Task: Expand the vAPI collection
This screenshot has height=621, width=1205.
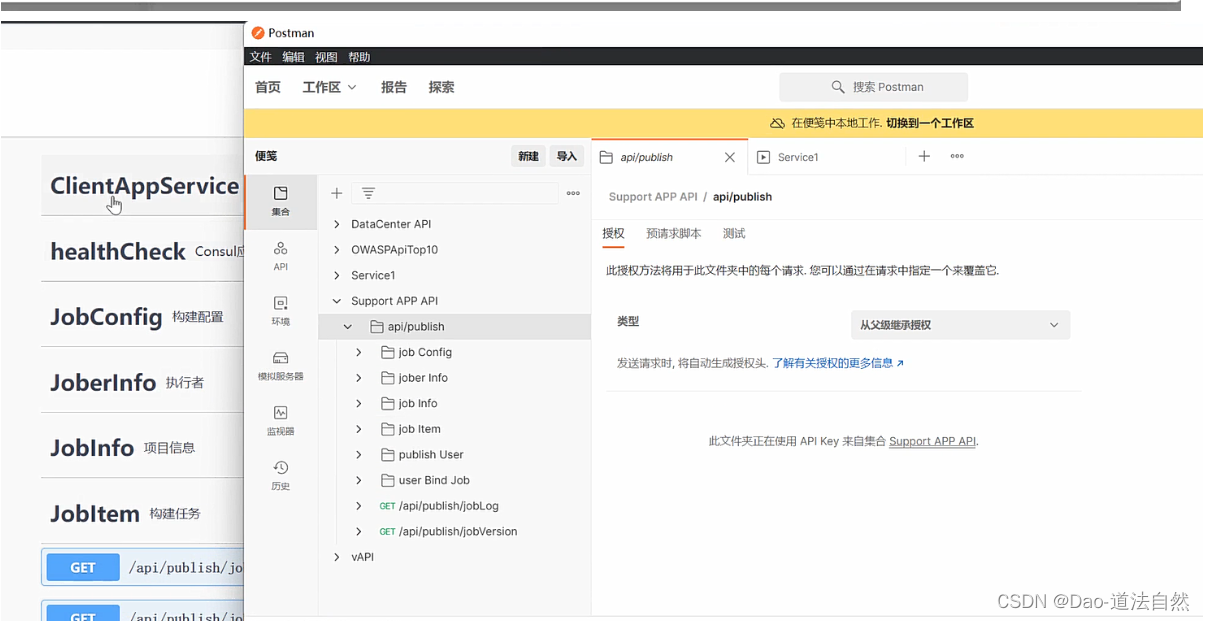Action: coord(336,557)
